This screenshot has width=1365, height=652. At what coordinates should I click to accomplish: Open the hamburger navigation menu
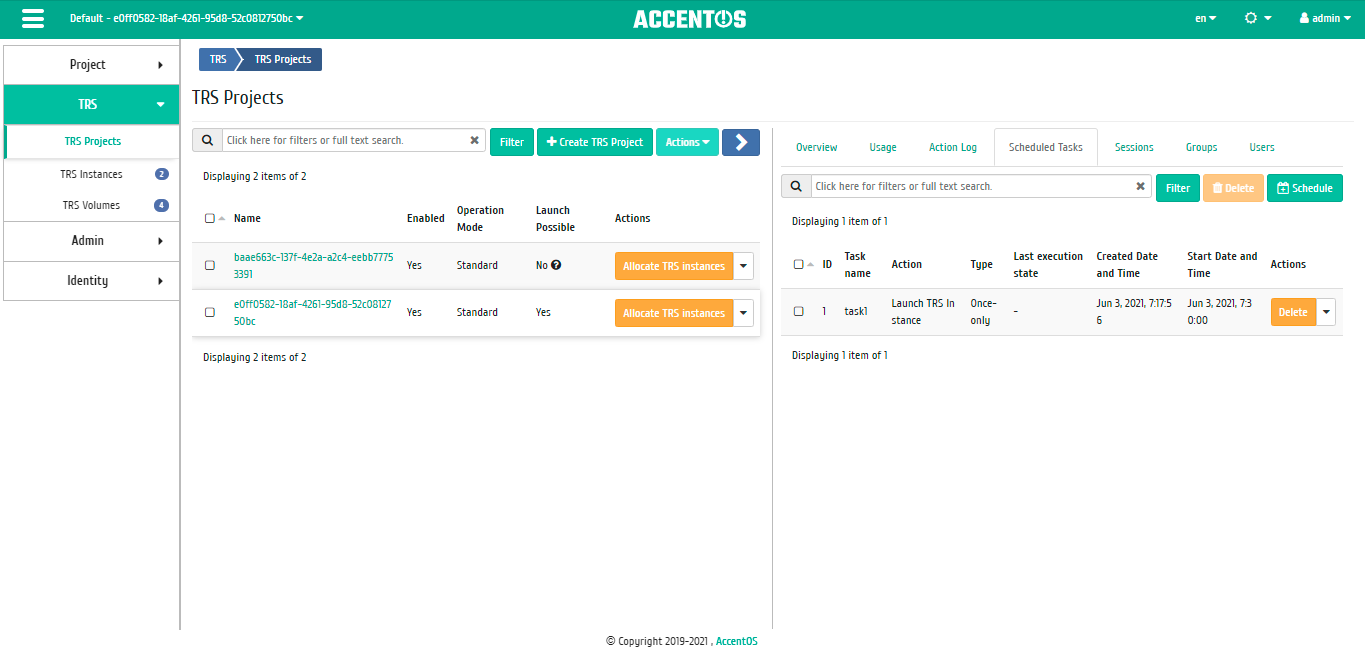click(x=32, y=19)
